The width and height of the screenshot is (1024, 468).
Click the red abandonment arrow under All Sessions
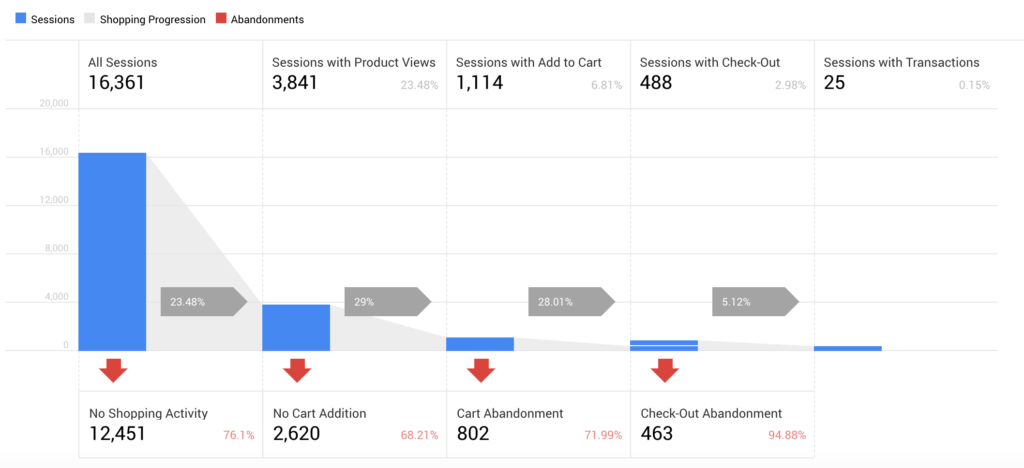point(113,371)
